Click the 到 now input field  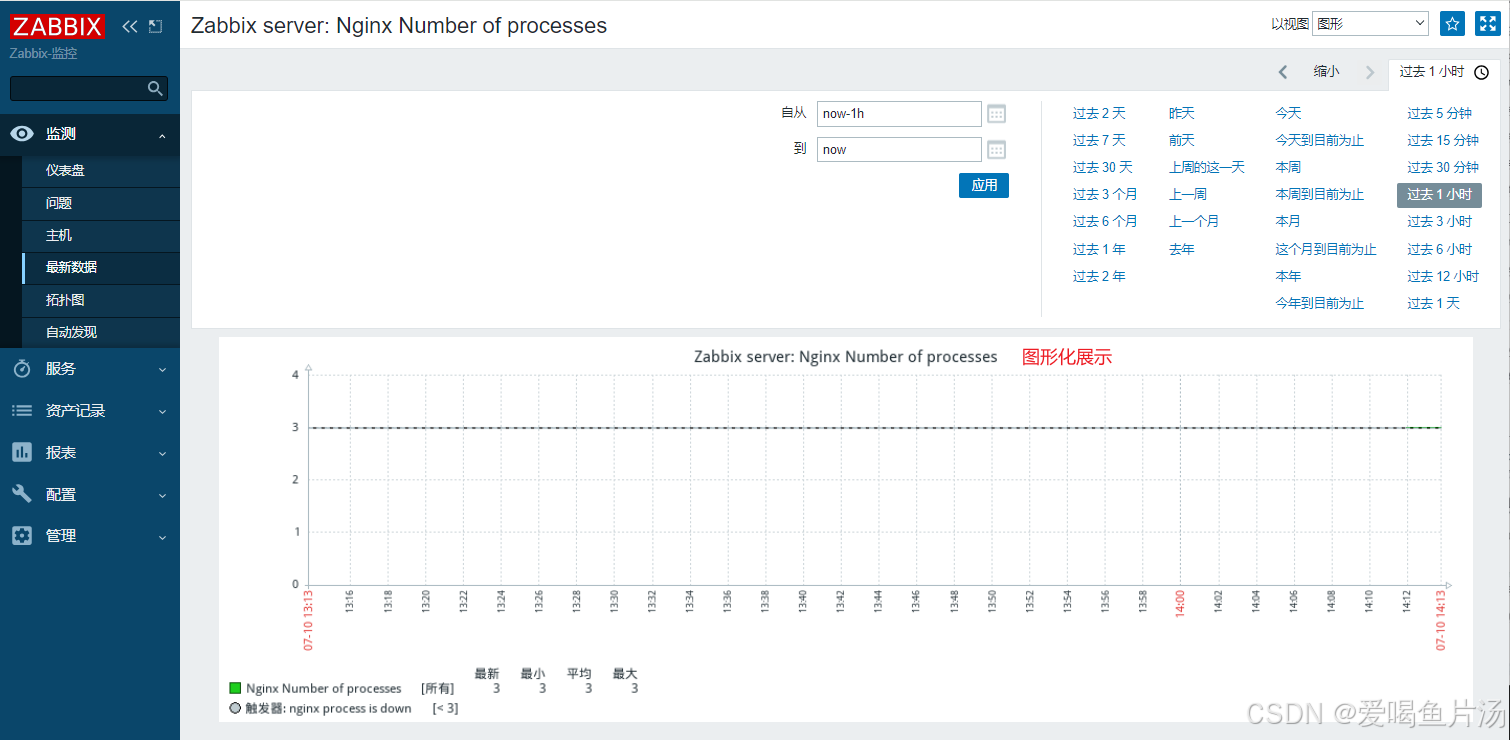[x=899, y=150]
